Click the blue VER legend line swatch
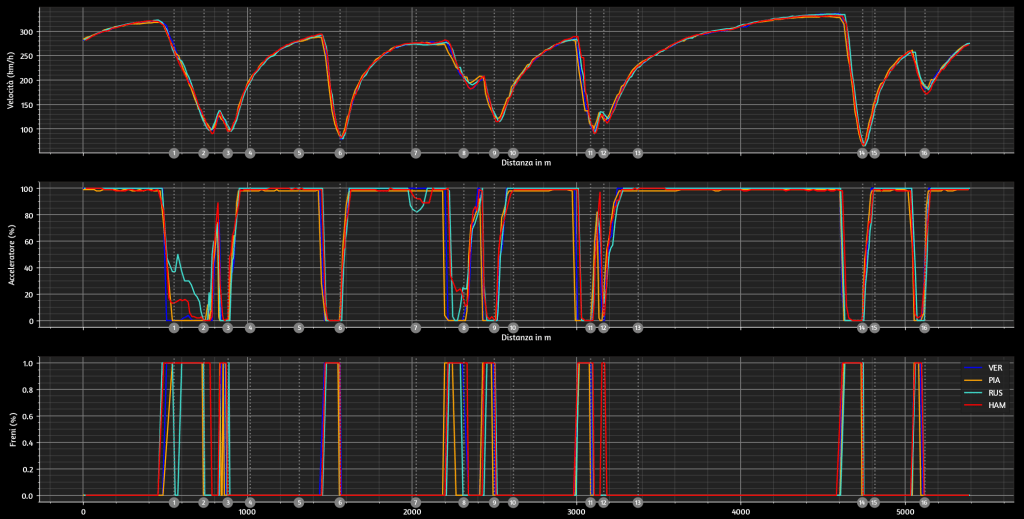Image resolution: width=1024 pixels, height=519 pixels. tap(974, 368)
